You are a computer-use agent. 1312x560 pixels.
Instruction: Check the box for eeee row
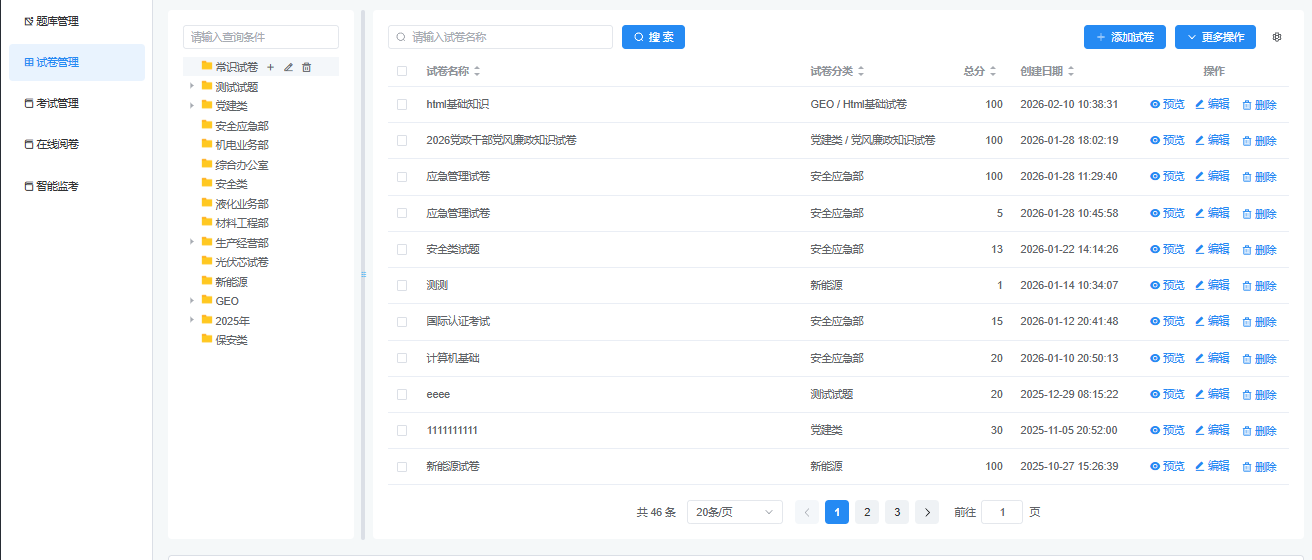[x=402, y=394]
